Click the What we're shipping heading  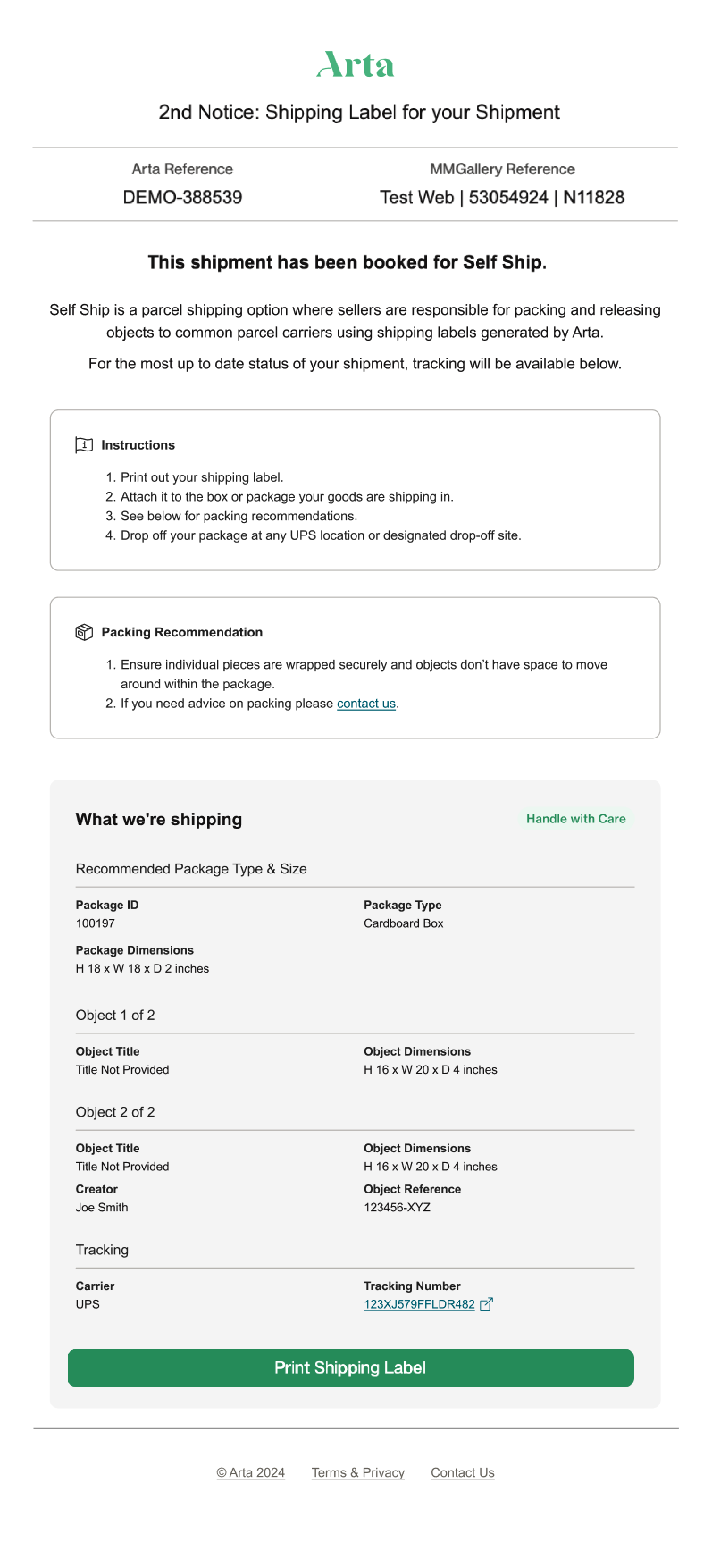pos(159,819)
